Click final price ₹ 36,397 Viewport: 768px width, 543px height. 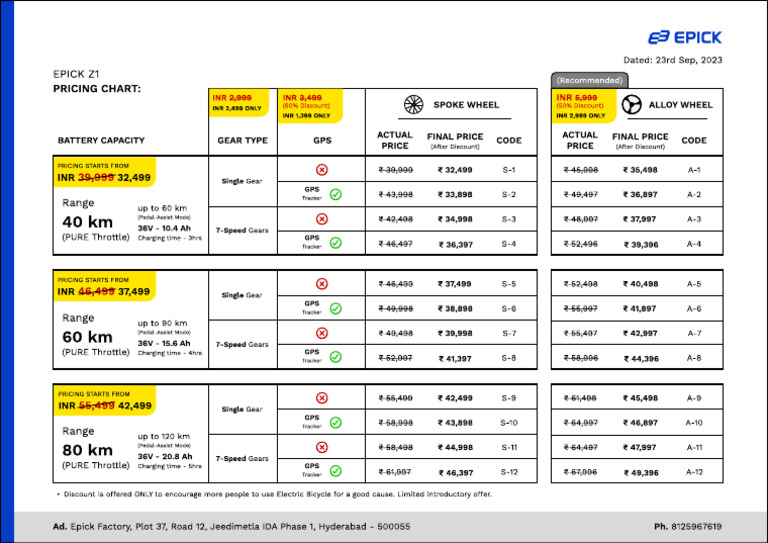(x=456, y=244)
